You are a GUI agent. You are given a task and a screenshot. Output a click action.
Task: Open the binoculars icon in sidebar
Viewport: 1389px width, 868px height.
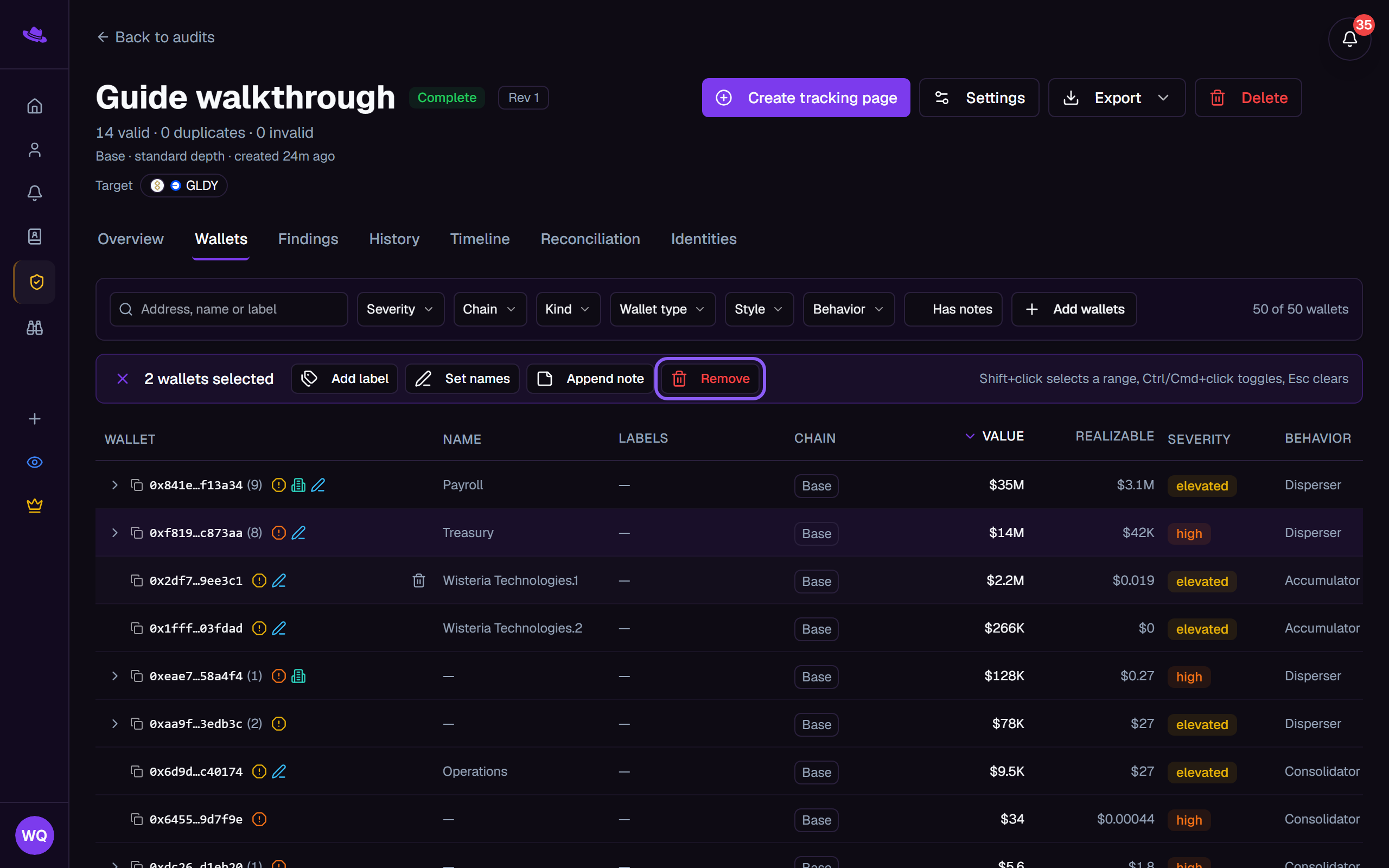tap(34, 327)
